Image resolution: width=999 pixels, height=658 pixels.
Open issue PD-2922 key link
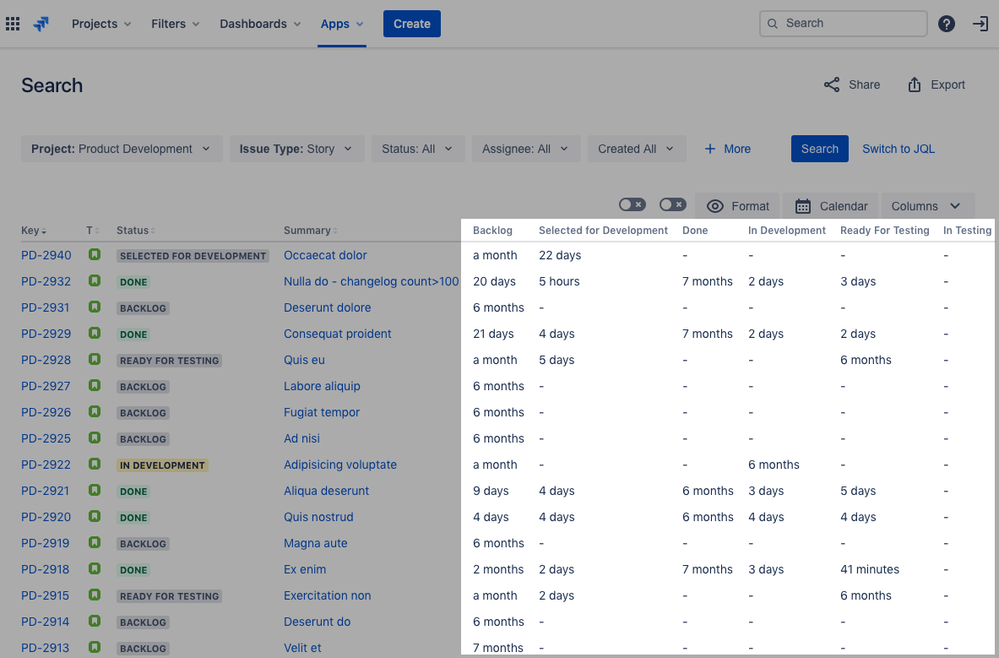[46, 464]
